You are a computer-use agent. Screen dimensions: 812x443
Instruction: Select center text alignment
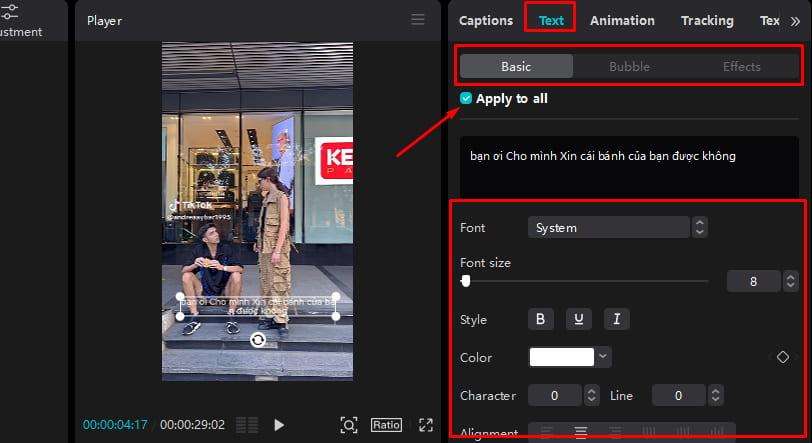pyautogui.click(x=581, y=431)
